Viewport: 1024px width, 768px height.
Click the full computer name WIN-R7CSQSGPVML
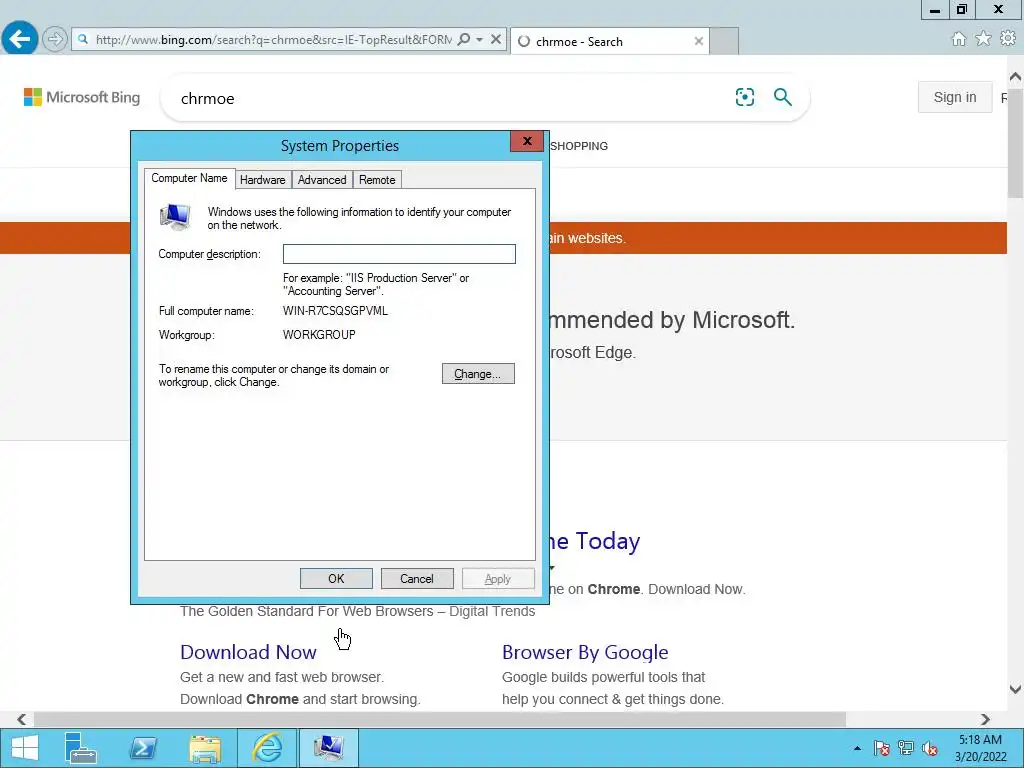pos(335,311)
